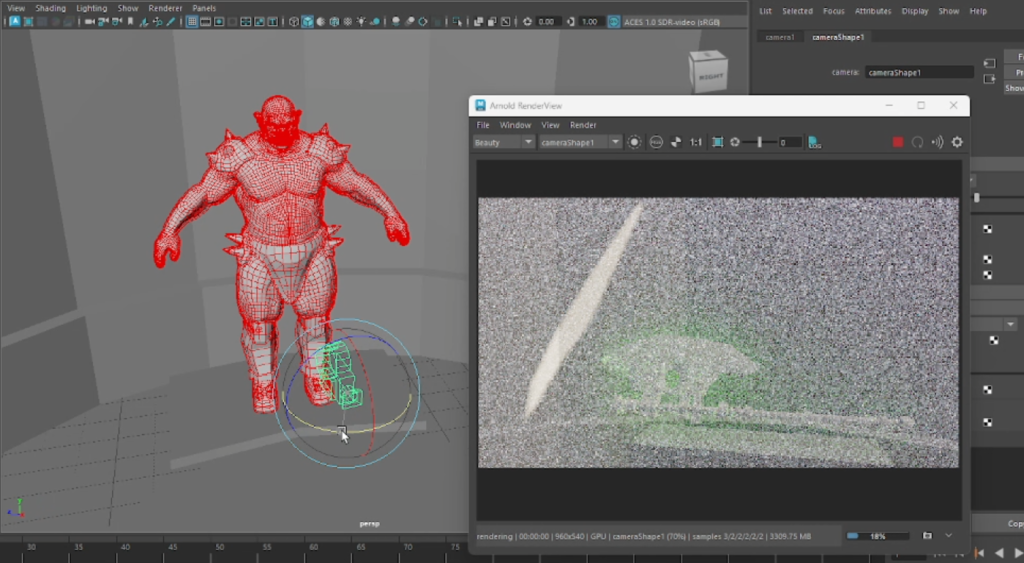Click the snapshot folder icon in status bar
This screenshot has height=563, width=1024.
click(927, 536)
